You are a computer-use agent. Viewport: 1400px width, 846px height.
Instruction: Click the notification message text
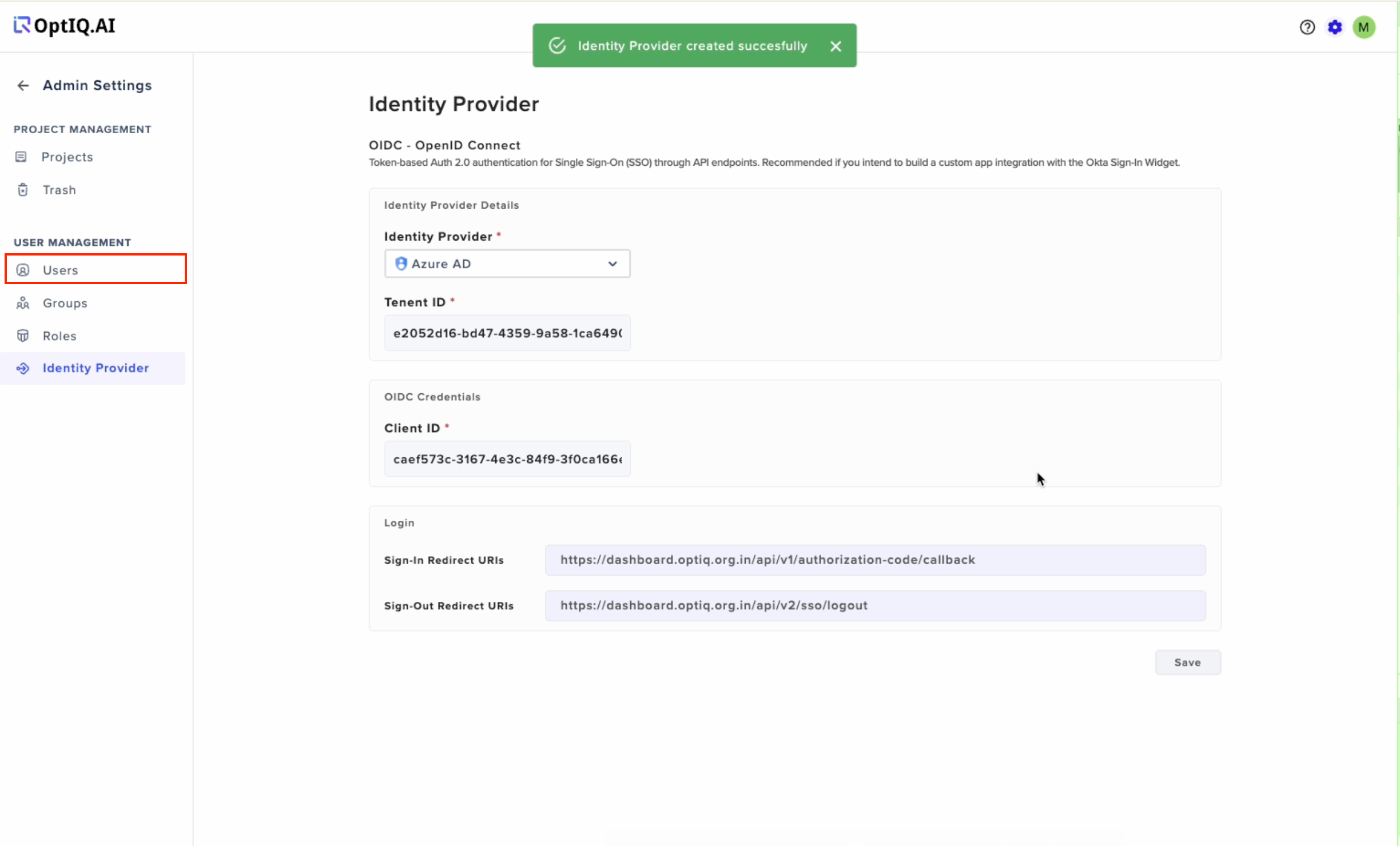click(x=693, y=46)
